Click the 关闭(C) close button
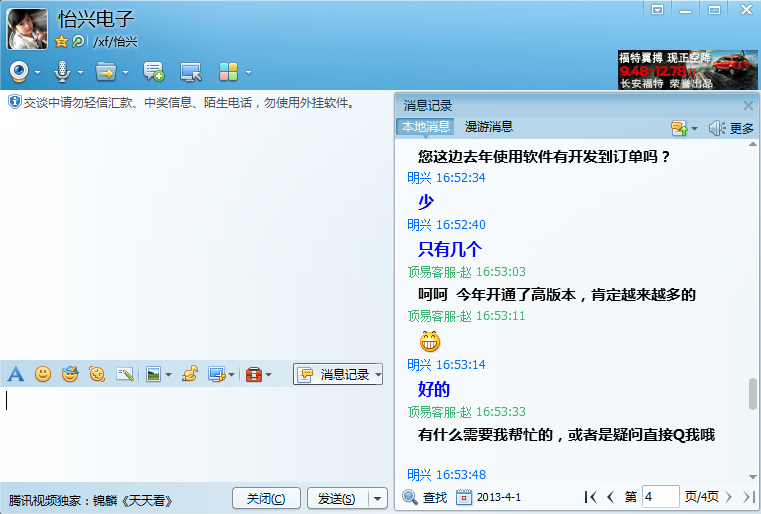Image resolution: width=761 pixels, height=514 pixels. [x=266, y=498]
